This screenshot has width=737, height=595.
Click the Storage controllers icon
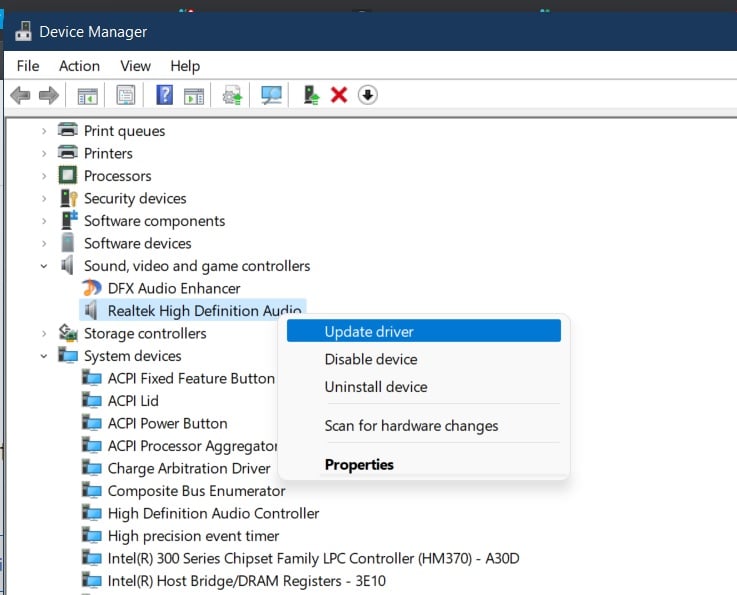pyautogui.click(x=68, y=333)
